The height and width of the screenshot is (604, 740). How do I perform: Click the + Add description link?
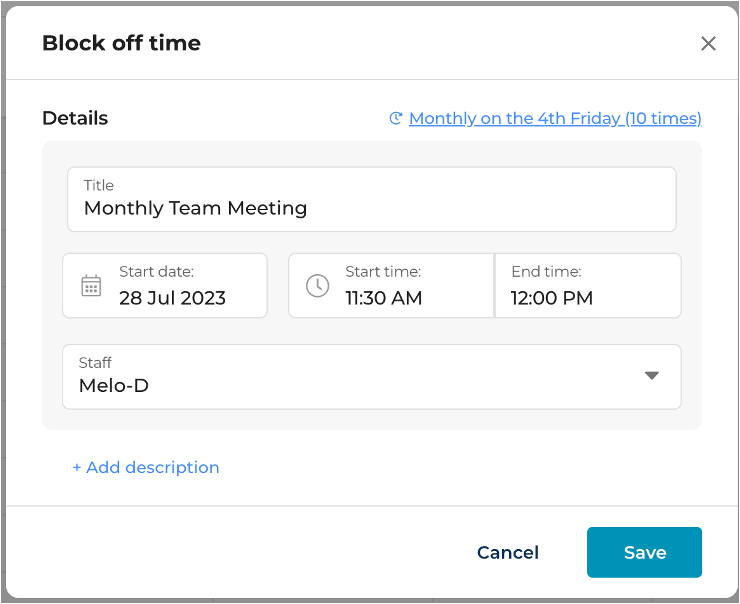point(146,467)
